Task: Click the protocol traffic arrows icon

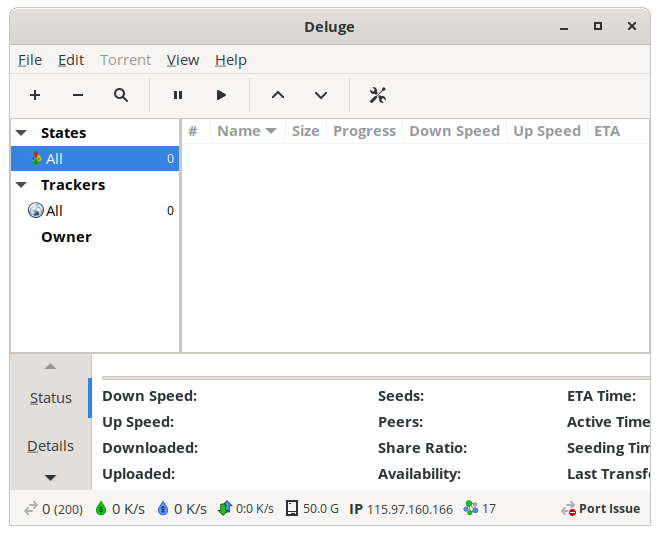Action: click(x=225, y=508)
